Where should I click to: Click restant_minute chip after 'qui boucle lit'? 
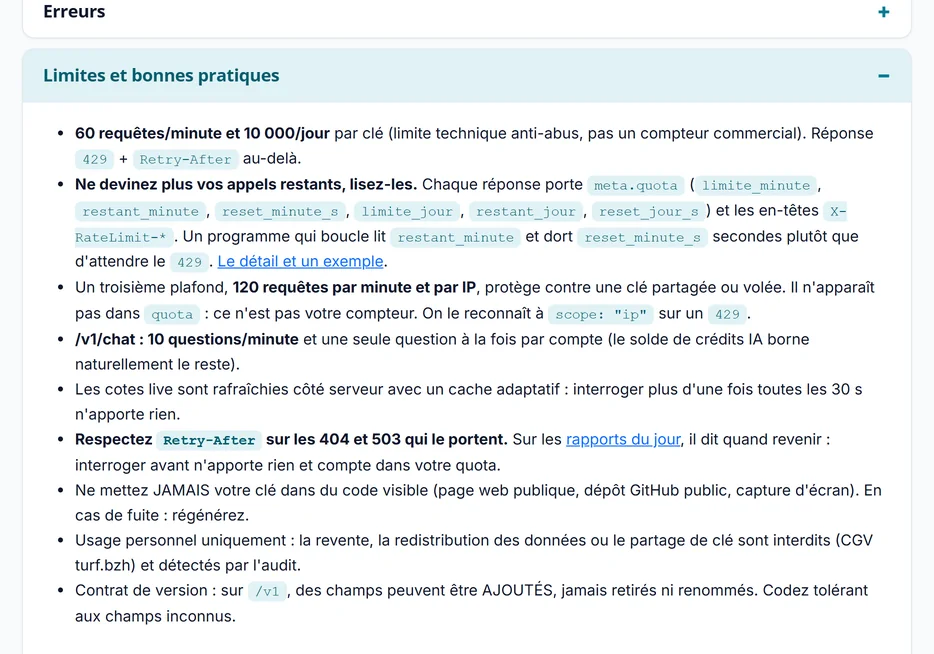(x=456, y=237)
